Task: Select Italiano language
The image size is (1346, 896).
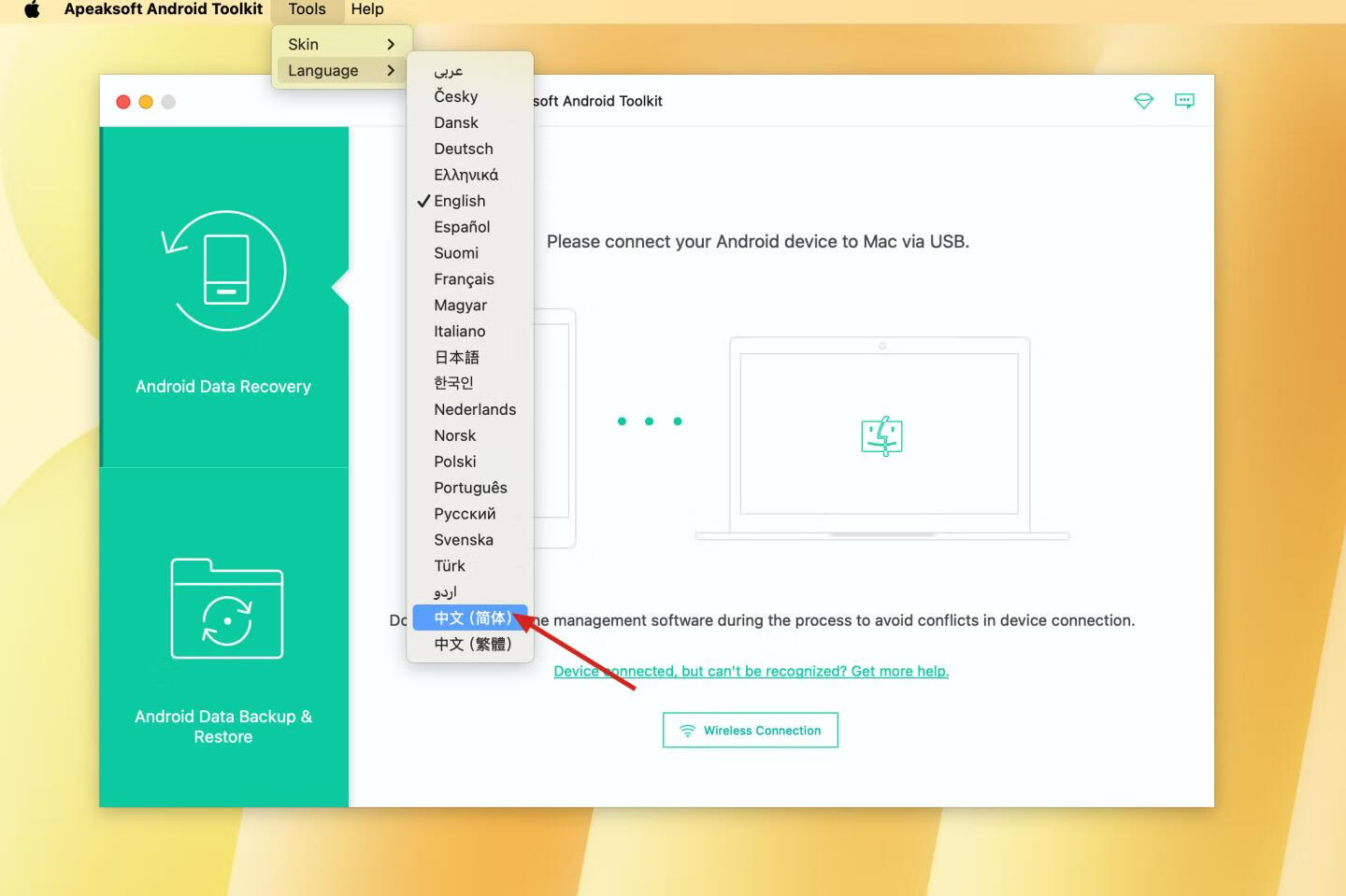Action: [470, 332]
